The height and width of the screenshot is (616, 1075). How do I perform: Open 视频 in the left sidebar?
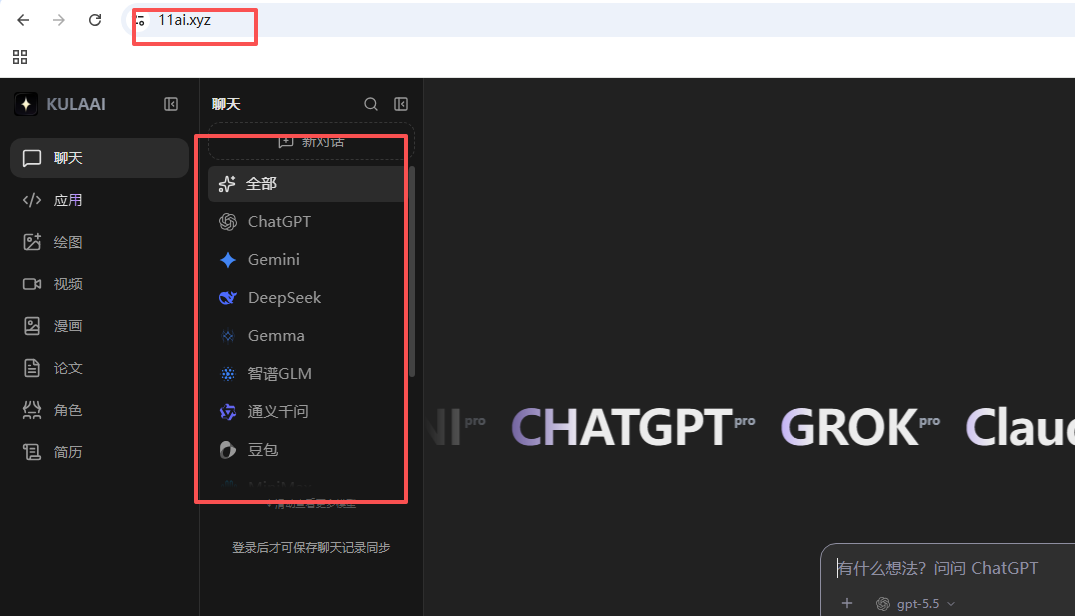99,284
